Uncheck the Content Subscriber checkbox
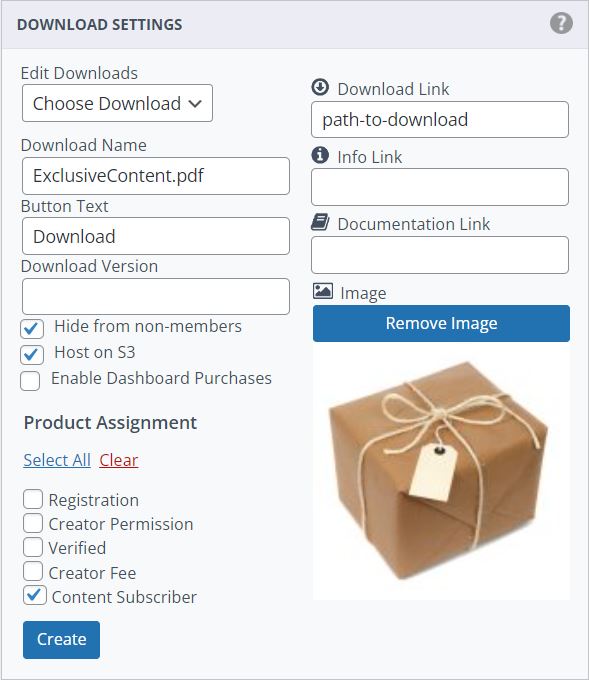This screenshot has width=589, height=680. tap(35, 595)
